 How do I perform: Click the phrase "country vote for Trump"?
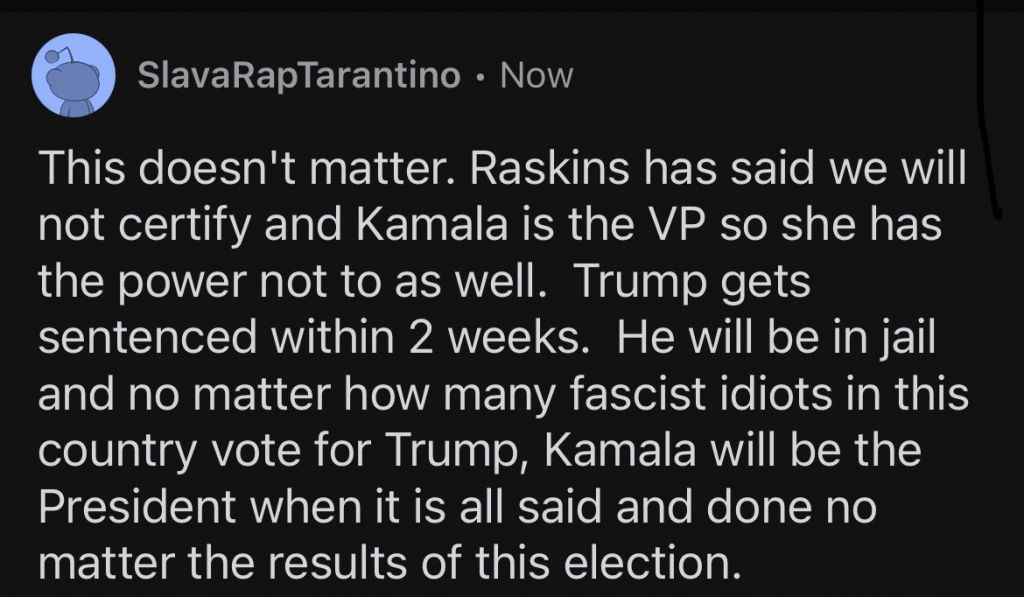(x=270, y=451)
